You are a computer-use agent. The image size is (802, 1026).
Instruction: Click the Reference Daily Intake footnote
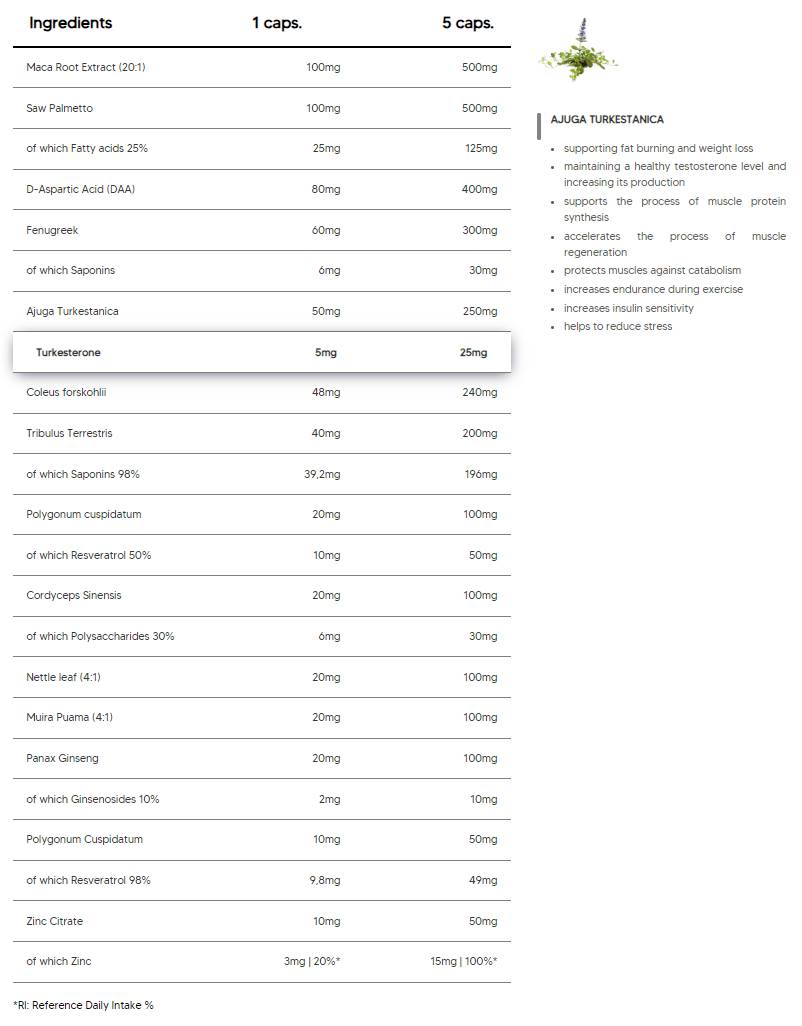click(x=84, y=1005)
